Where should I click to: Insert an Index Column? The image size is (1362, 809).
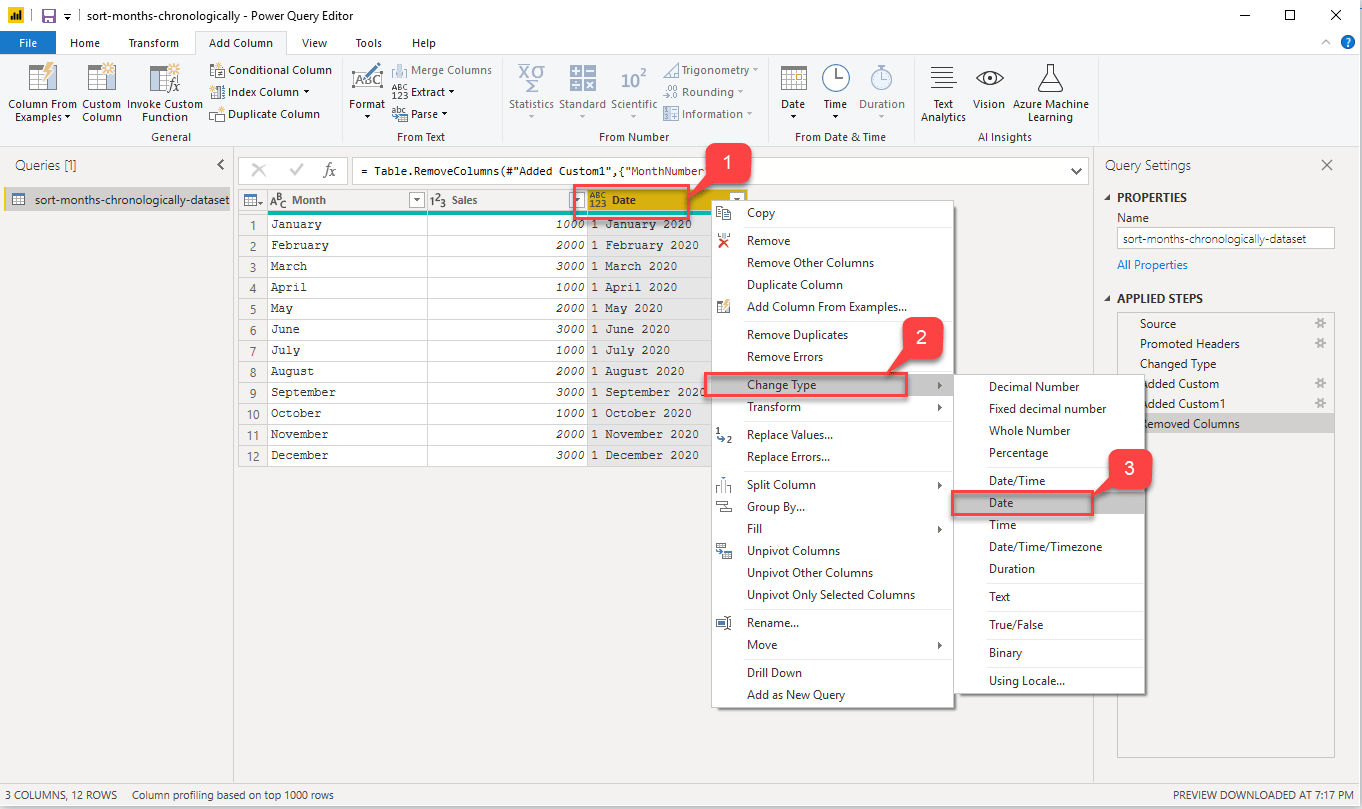point(258,91)
